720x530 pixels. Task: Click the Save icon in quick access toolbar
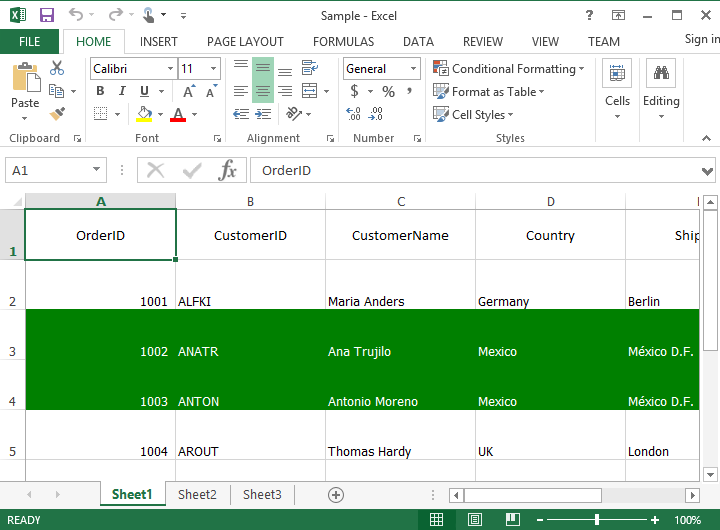click(46, 15)
